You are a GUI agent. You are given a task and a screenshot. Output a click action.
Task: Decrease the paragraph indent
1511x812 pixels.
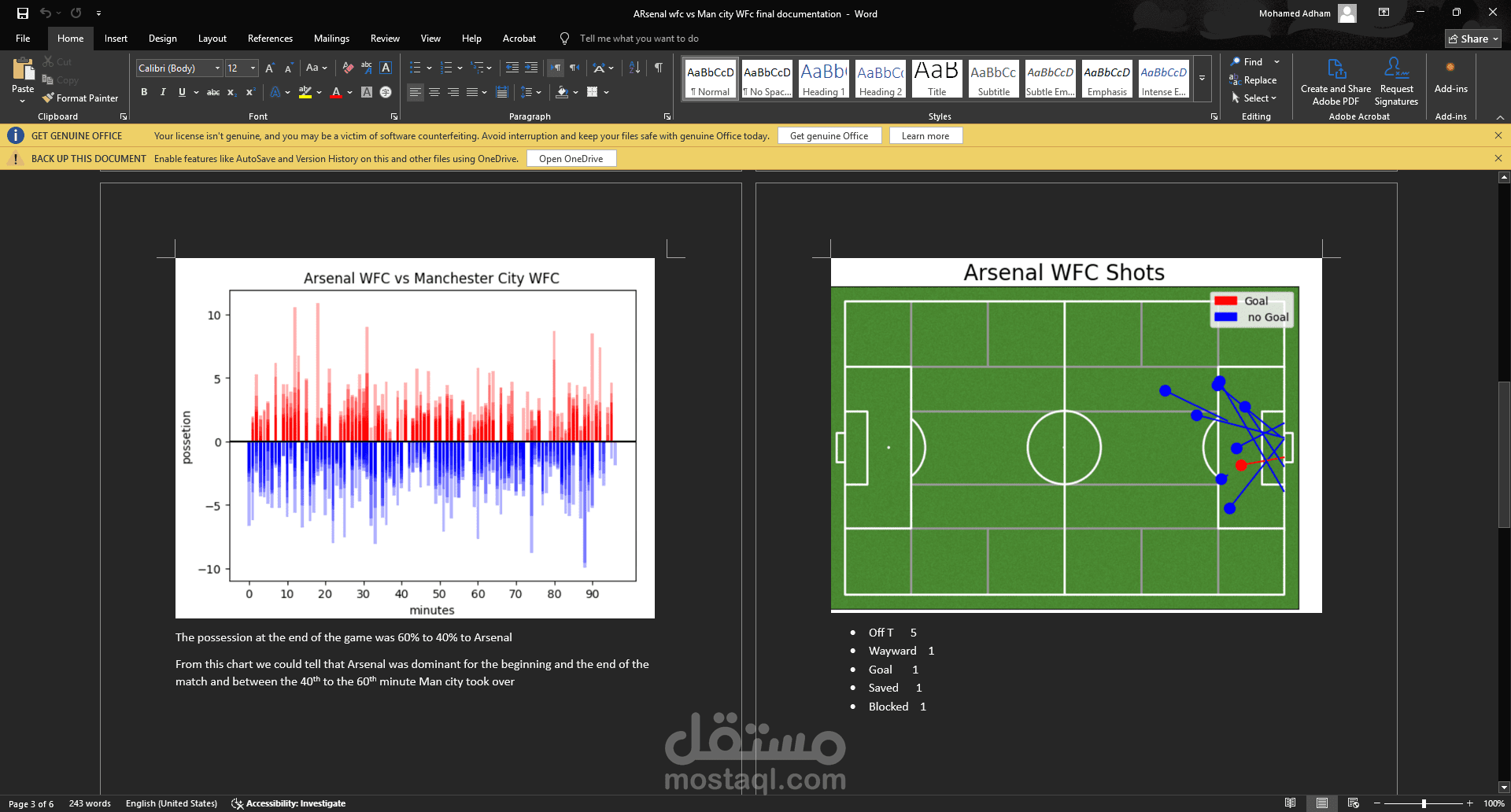point(512,68)
